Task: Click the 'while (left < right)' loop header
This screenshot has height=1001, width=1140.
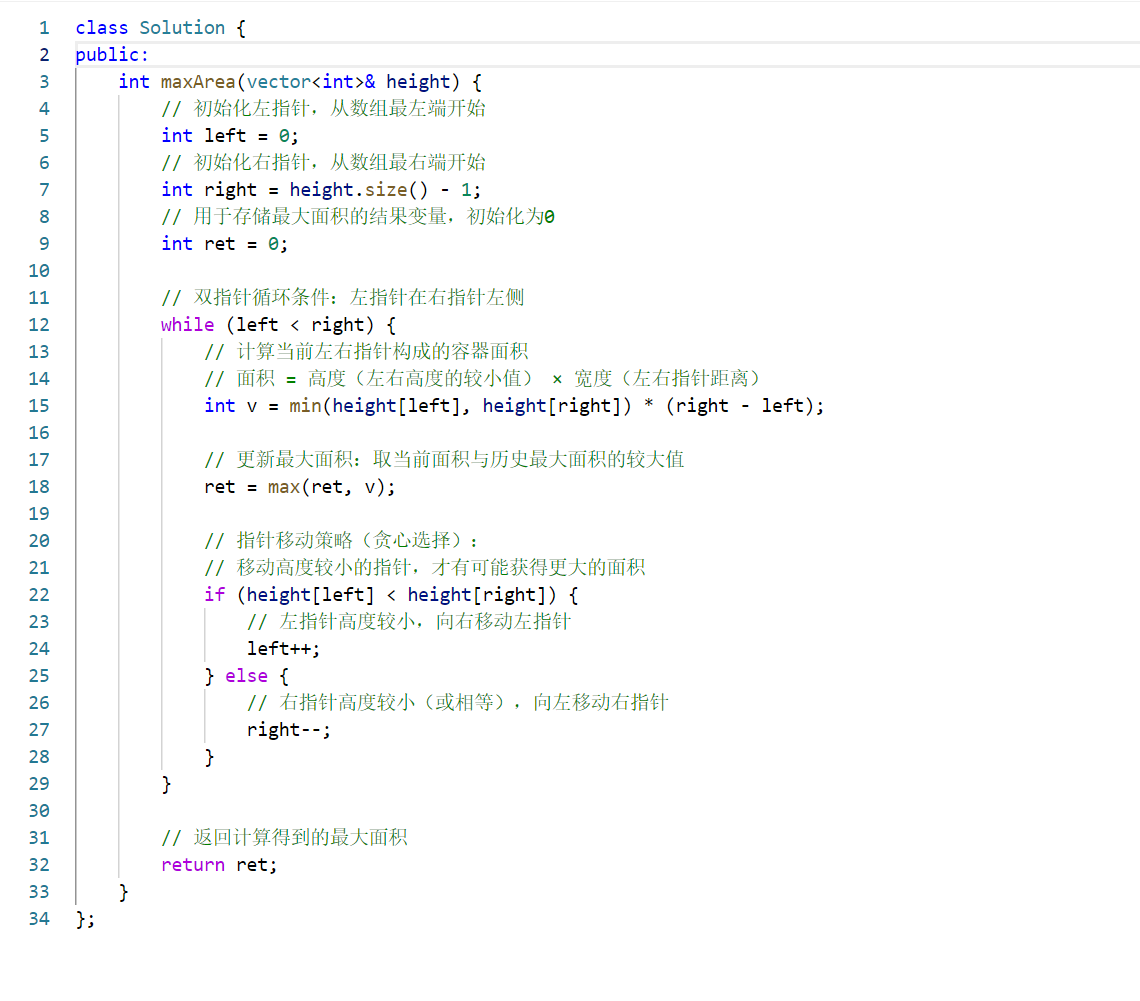Action: (x=278, y=325)
